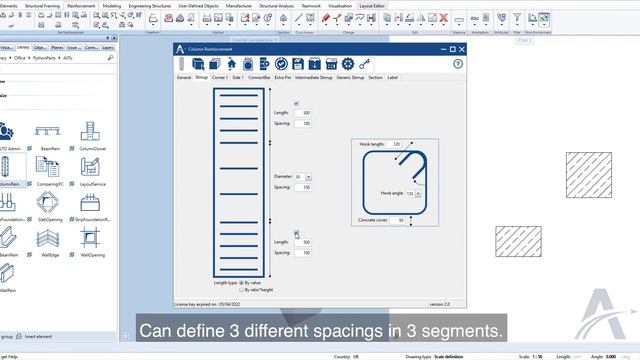Select the upper hatched square in the drawing
Screen dimensions: 640x360
point(589,175)
